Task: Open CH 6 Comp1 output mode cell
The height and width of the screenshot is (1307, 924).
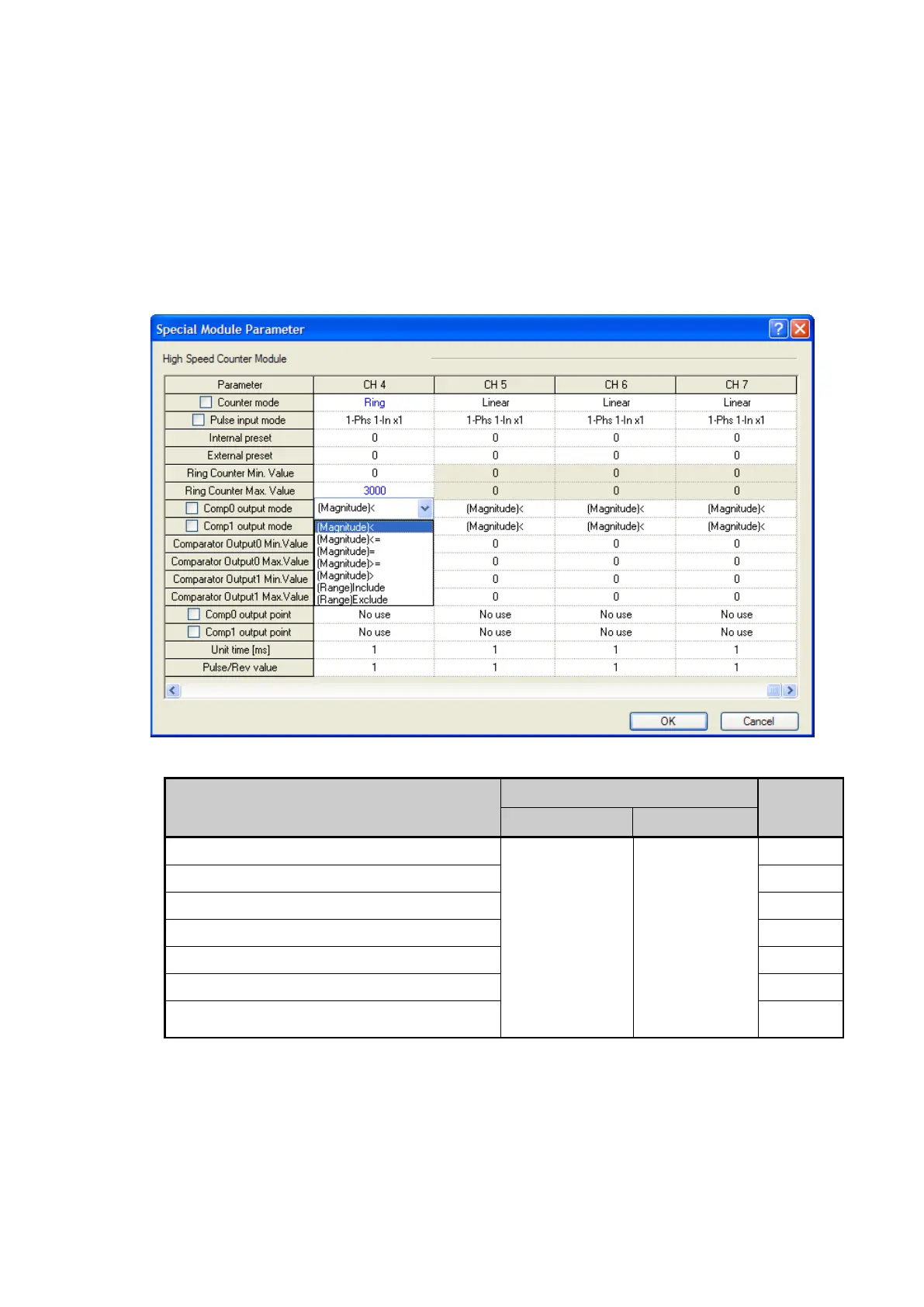Action: point(616,526)
